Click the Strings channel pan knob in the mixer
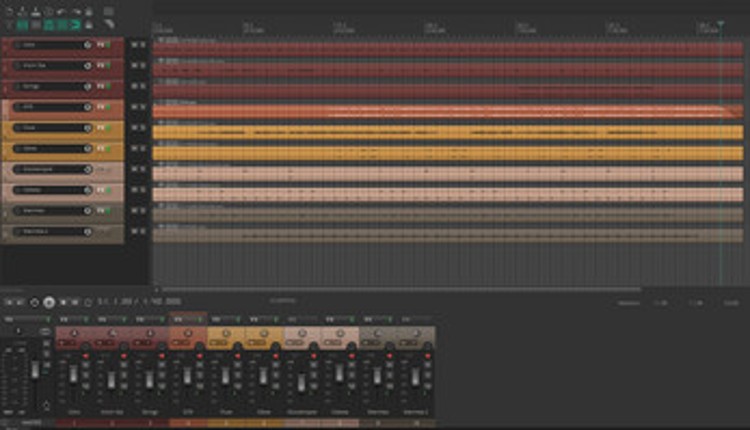This screenshot has width=750, height=430. click(148, 332)
